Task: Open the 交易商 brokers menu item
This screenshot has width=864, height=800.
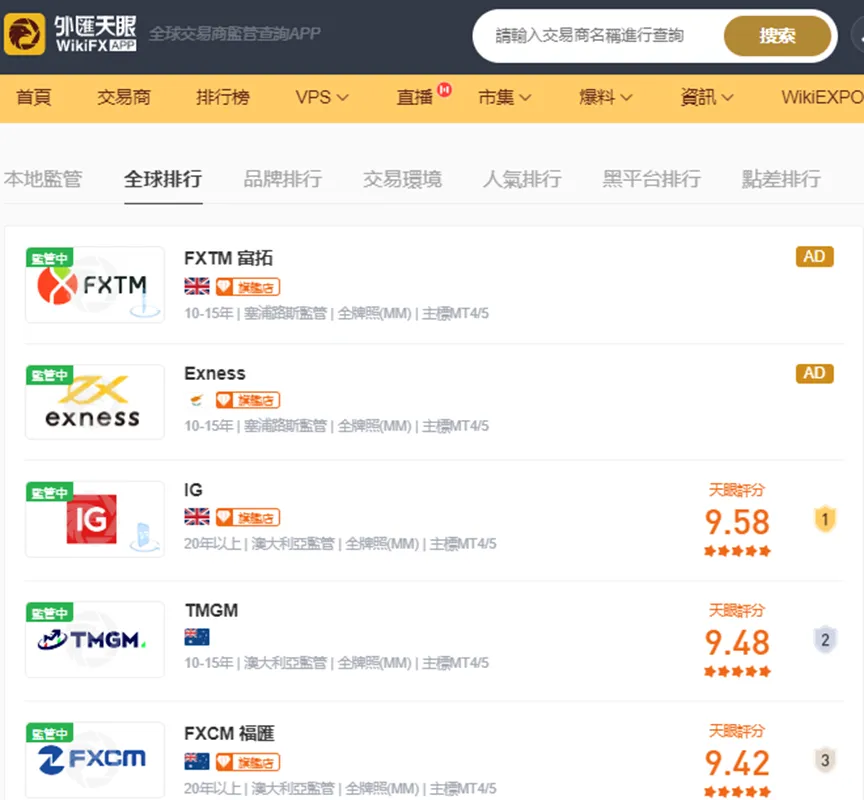Action: pyautogui.click(x=124, y=98)
